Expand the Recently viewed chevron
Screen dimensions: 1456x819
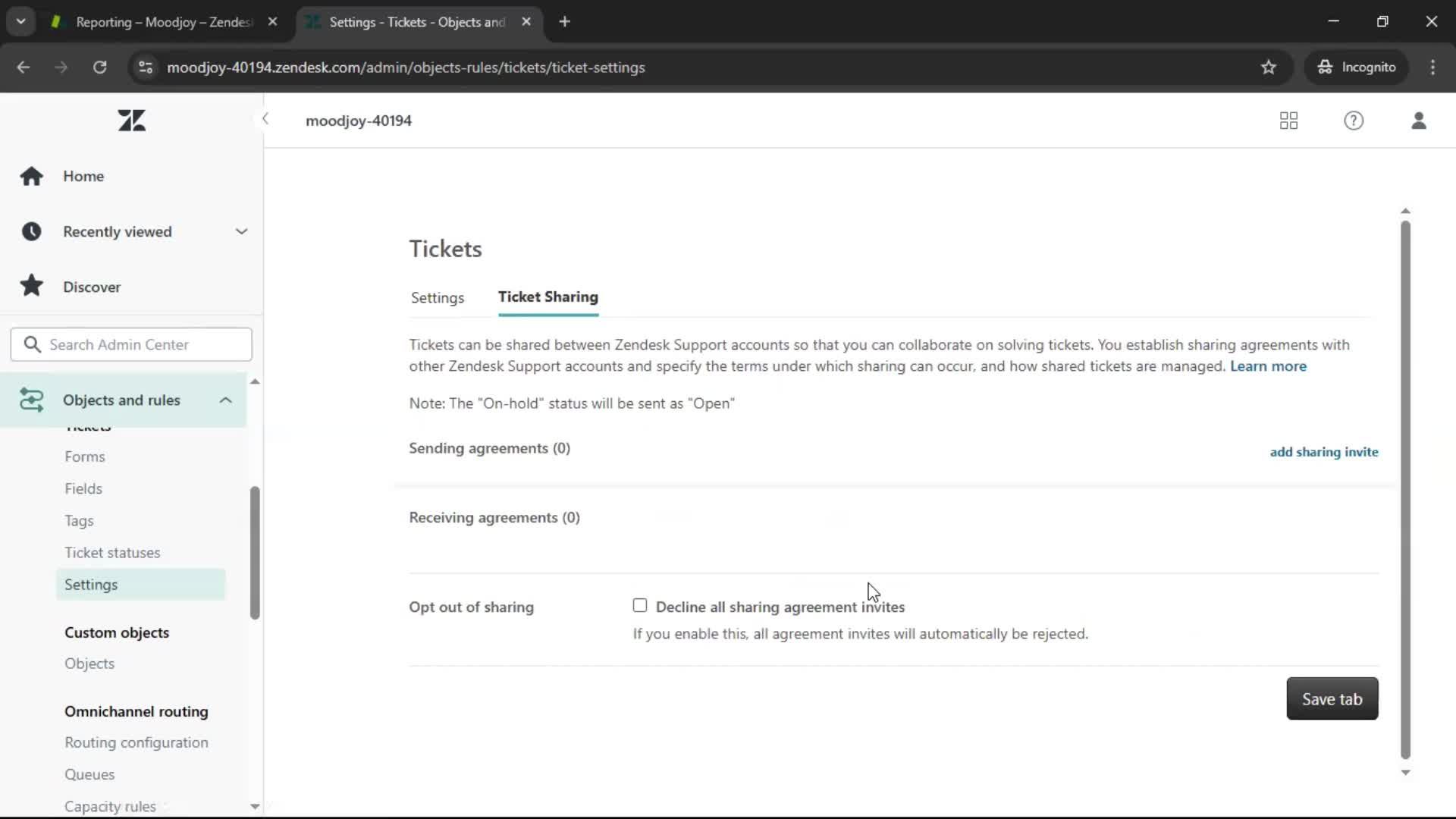[241, 231]
